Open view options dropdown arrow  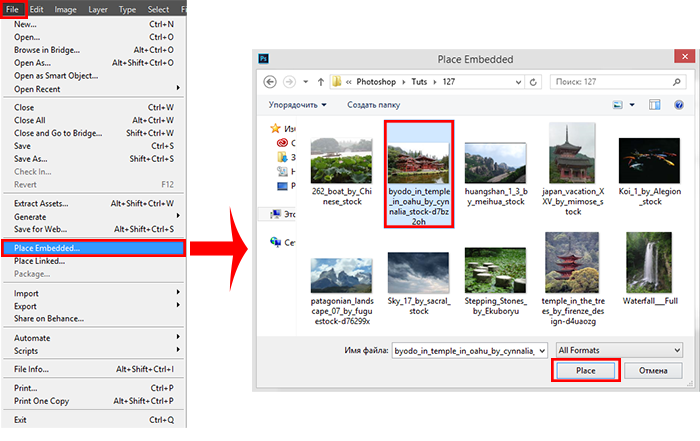(632, 105)
